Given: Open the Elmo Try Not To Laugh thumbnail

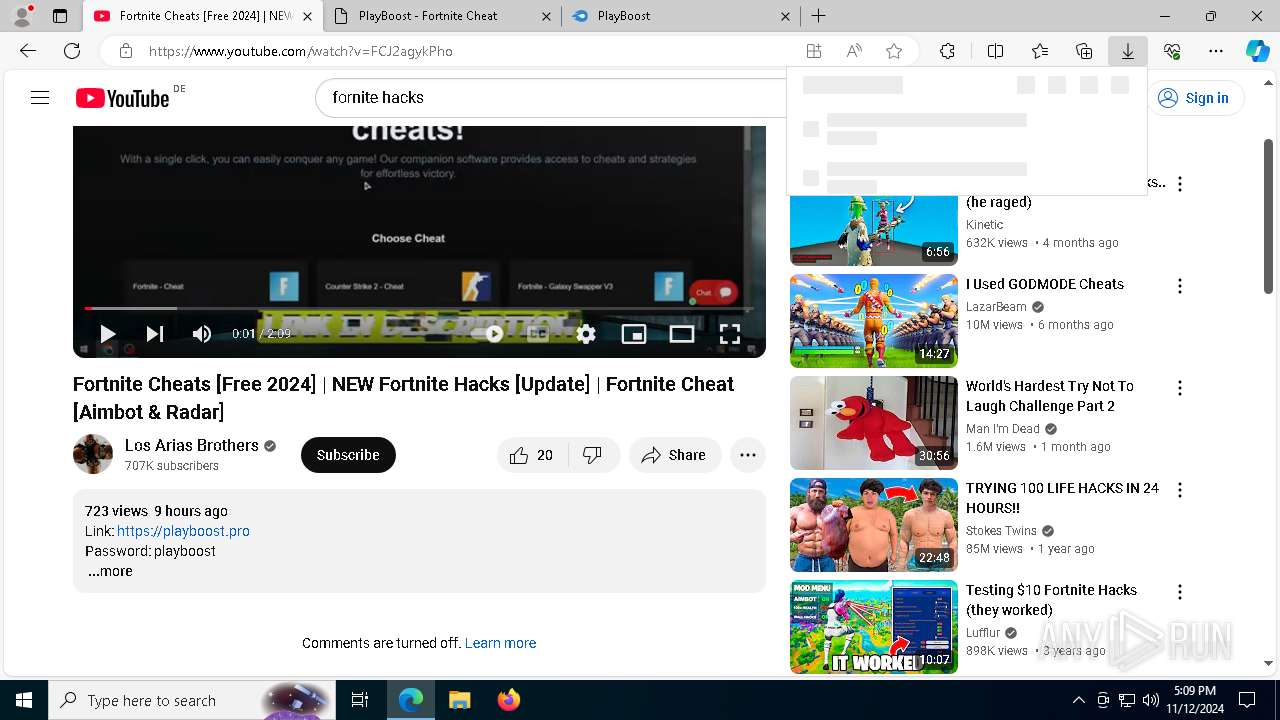Looking at the screenshot, I should point(874,423).
